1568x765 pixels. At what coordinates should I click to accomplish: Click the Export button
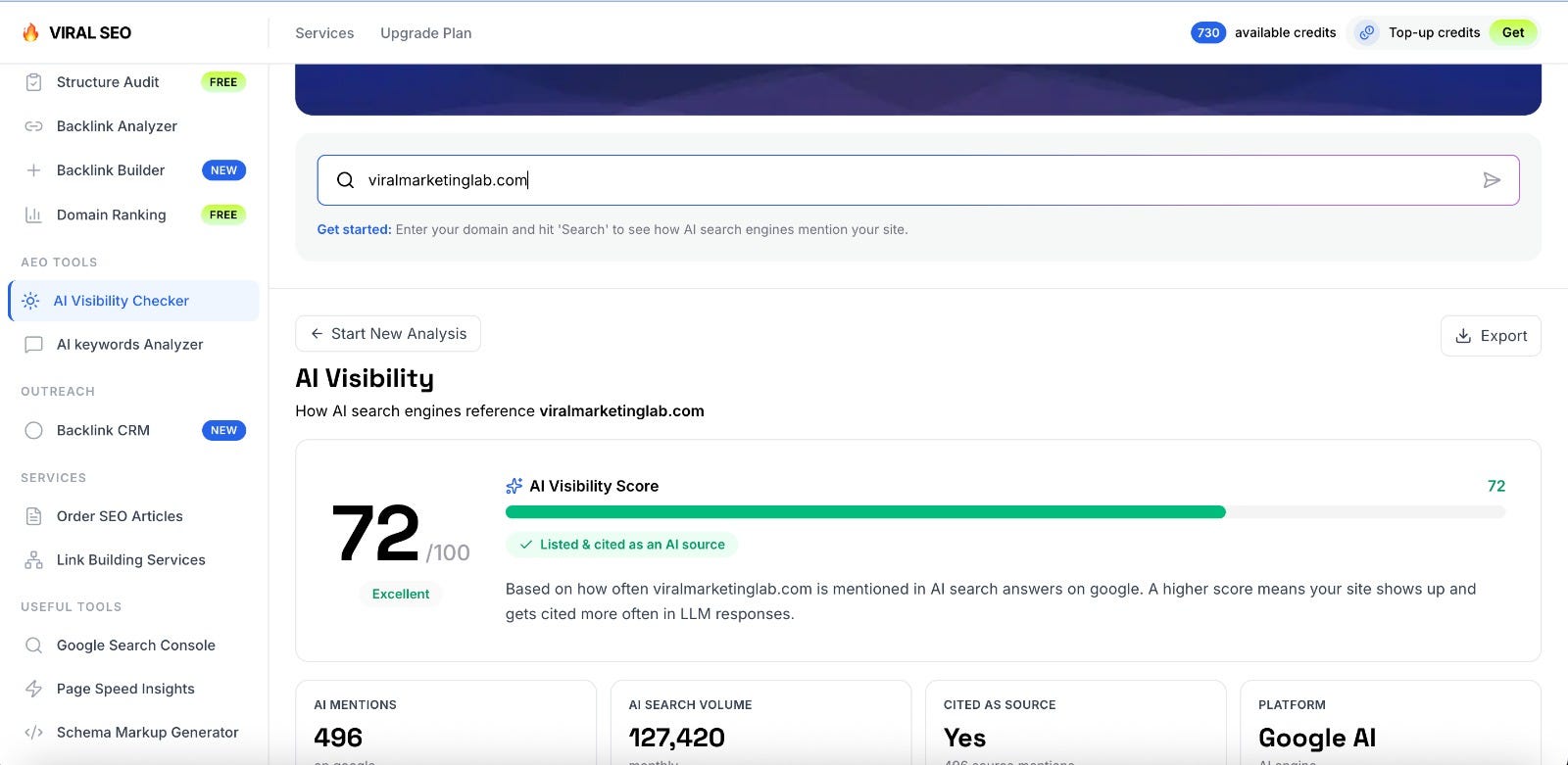click(x=1491, y=336)
